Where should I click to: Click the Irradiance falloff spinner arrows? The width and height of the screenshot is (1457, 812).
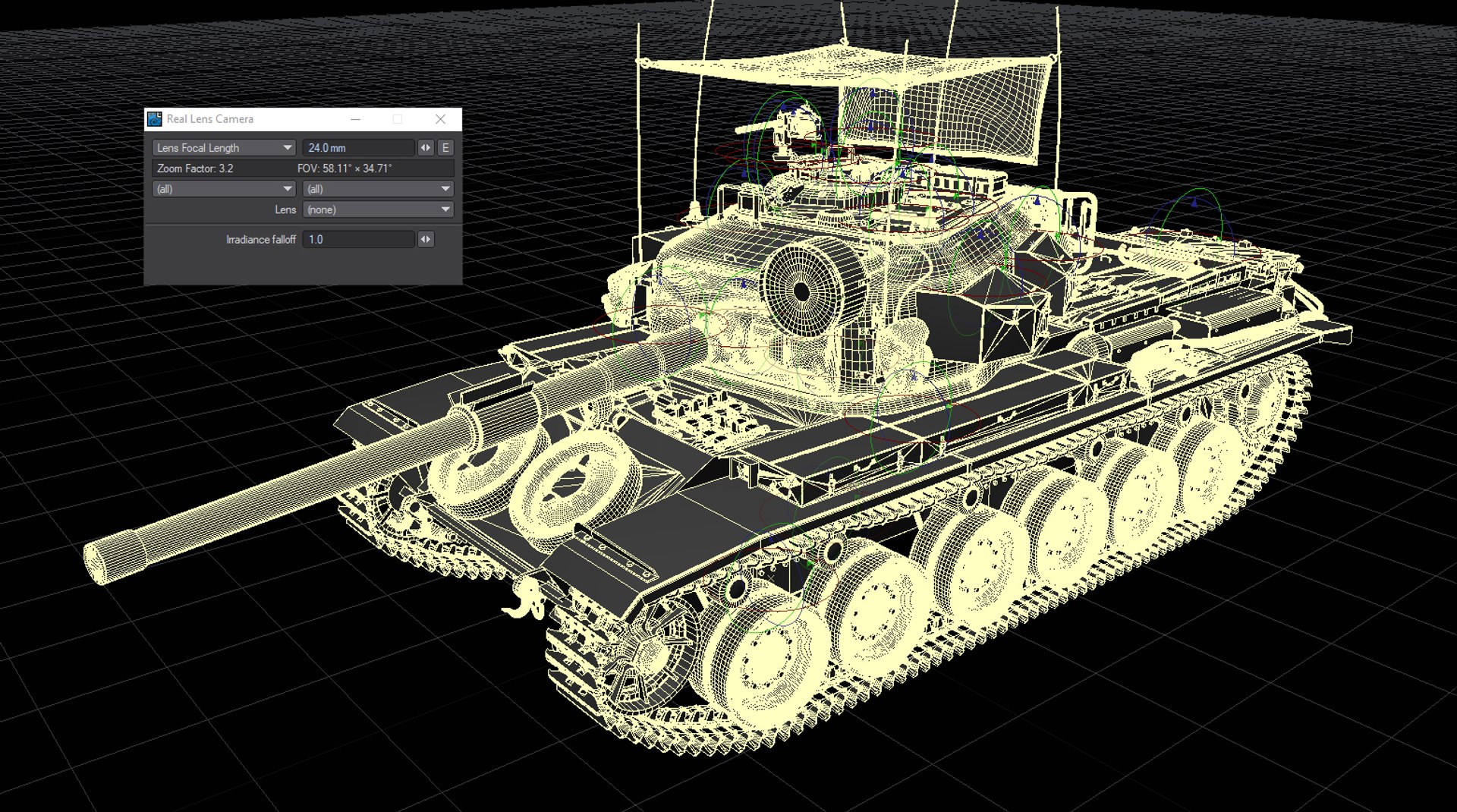click(x=426, y=240)
